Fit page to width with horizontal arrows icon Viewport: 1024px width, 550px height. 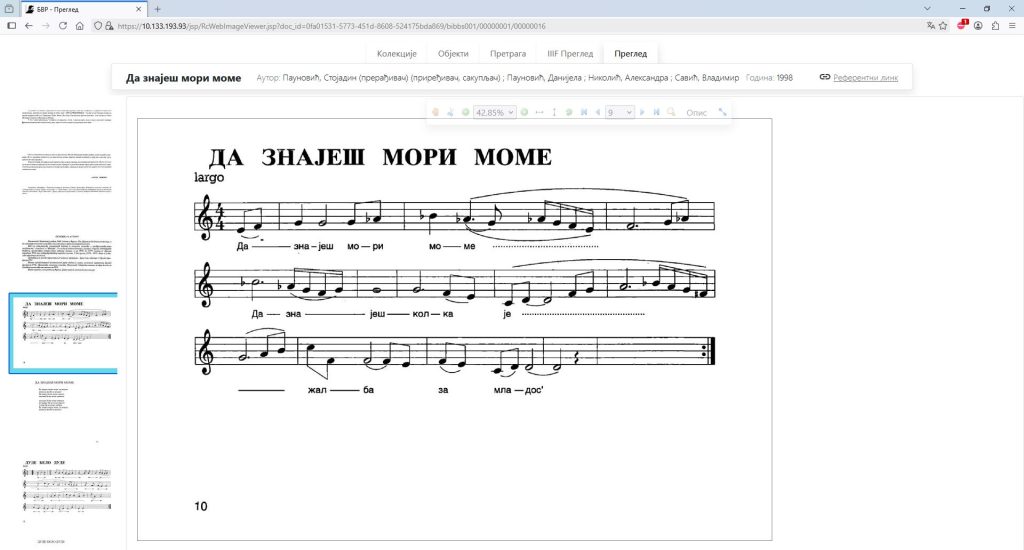coord(539,112)
